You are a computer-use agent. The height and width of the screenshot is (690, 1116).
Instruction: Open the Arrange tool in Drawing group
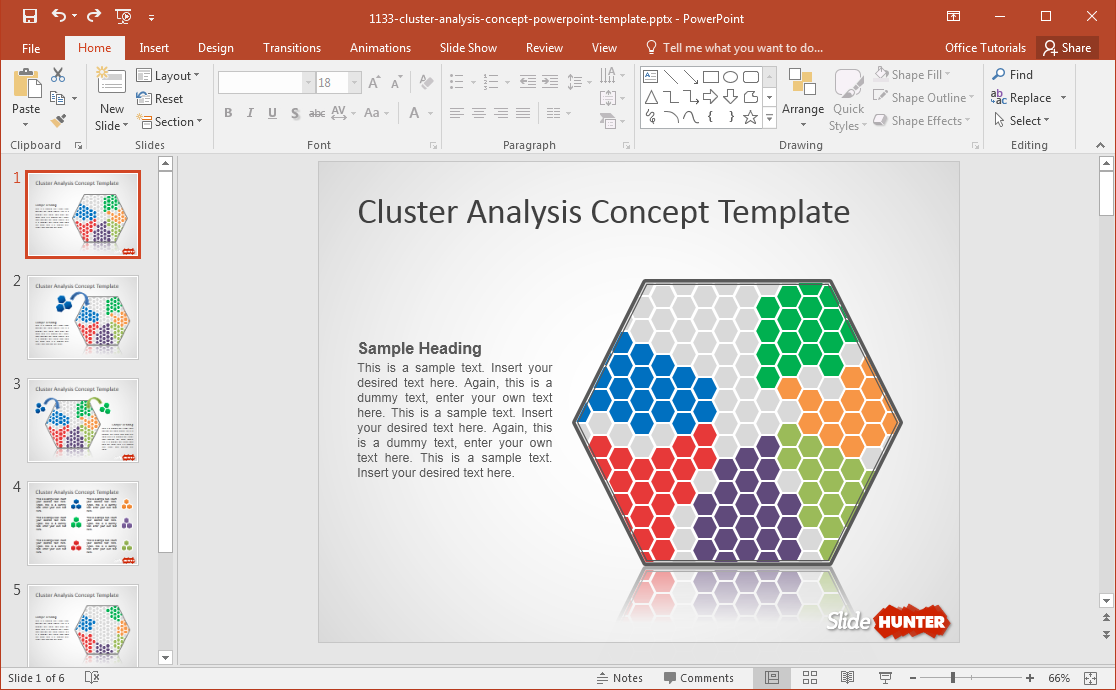[x=802, y=98]
